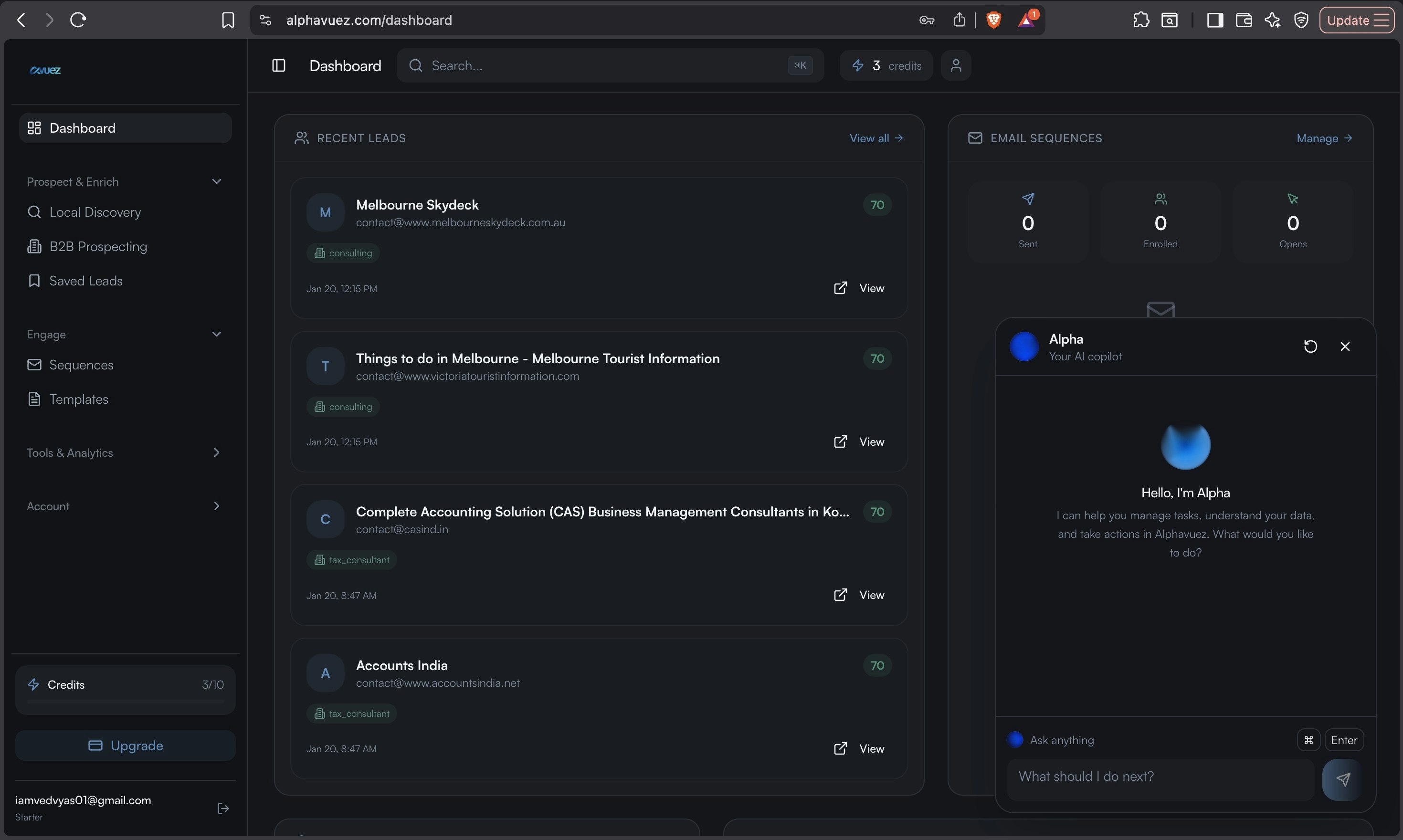This screenshot has width=1403, height=840.
Task: Click the Upgrade button
Action: [125, 745]
